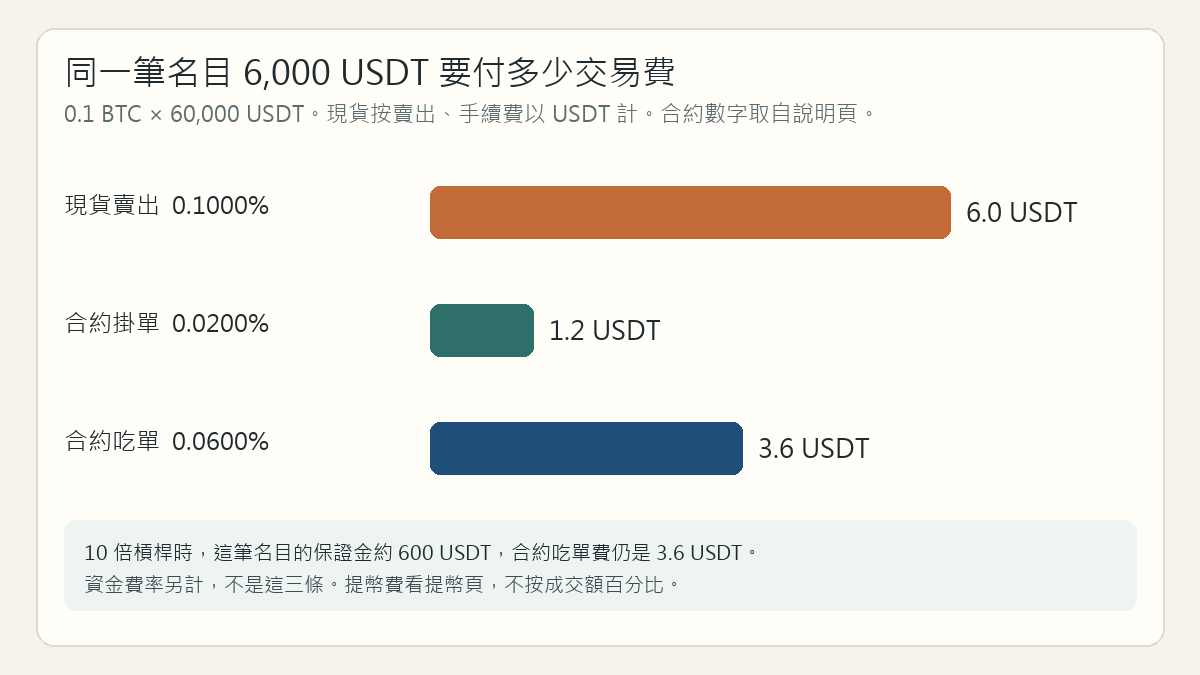Viewport: 1200px width, 675px height.
Task: Click the dark blue 合約吃單 fee bar
Action: click(x=586, y=448)
